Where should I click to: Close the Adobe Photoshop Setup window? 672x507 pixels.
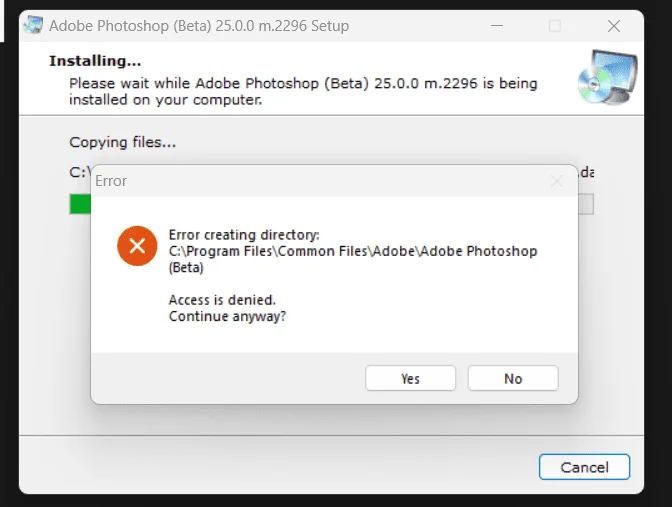pyautogui.click(x=614, y=26)
